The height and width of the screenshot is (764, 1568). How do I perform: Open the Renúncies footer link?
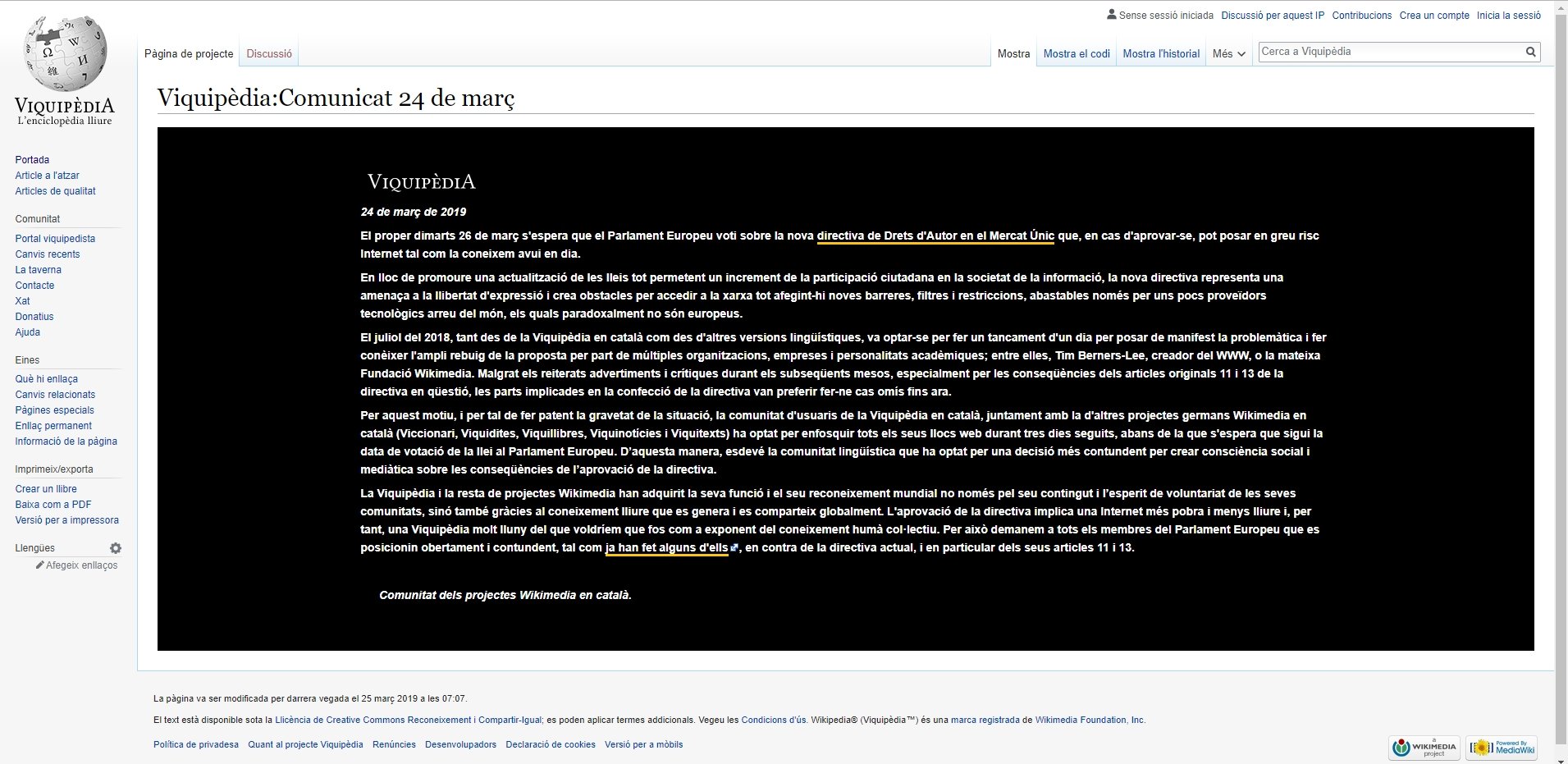click(394, 745)
